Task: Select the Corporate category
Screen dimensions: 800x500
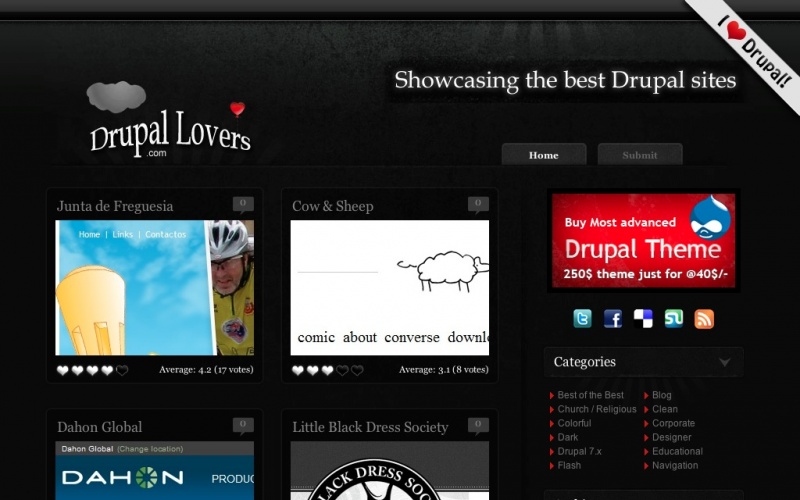Action: point(673,423)
